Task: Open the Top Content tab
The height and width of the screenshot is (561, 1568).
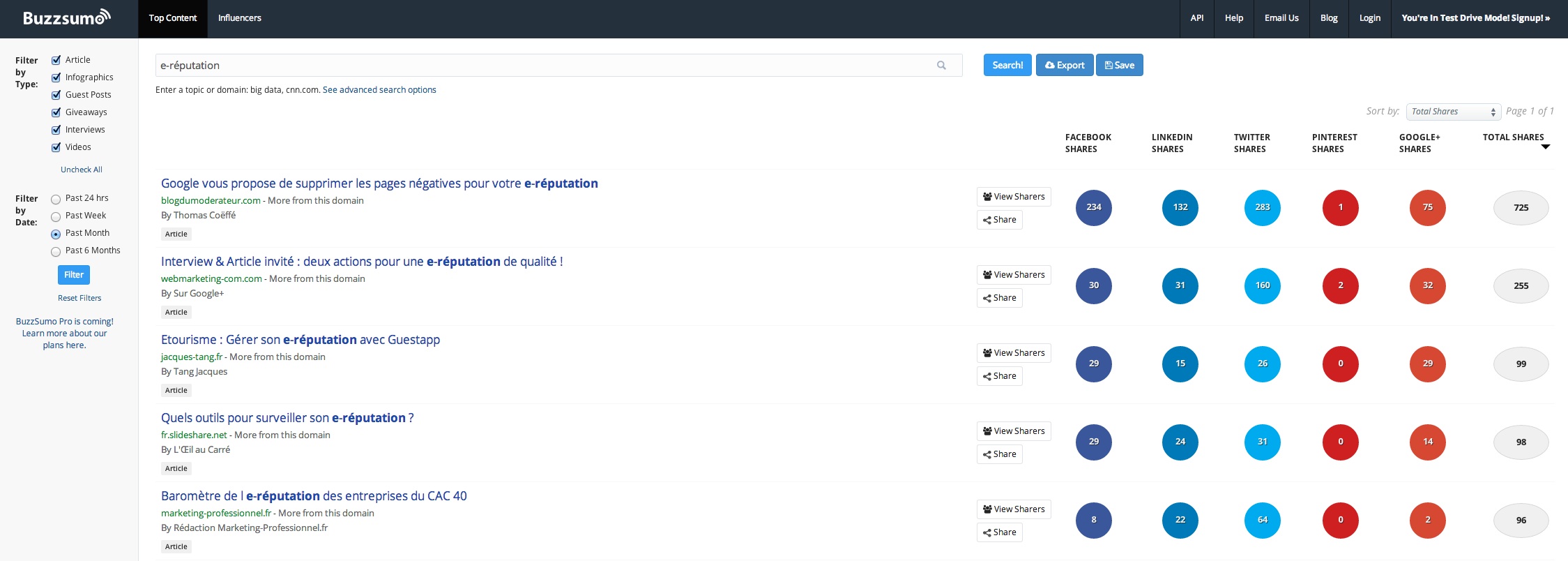Action: tap(173, 18)
